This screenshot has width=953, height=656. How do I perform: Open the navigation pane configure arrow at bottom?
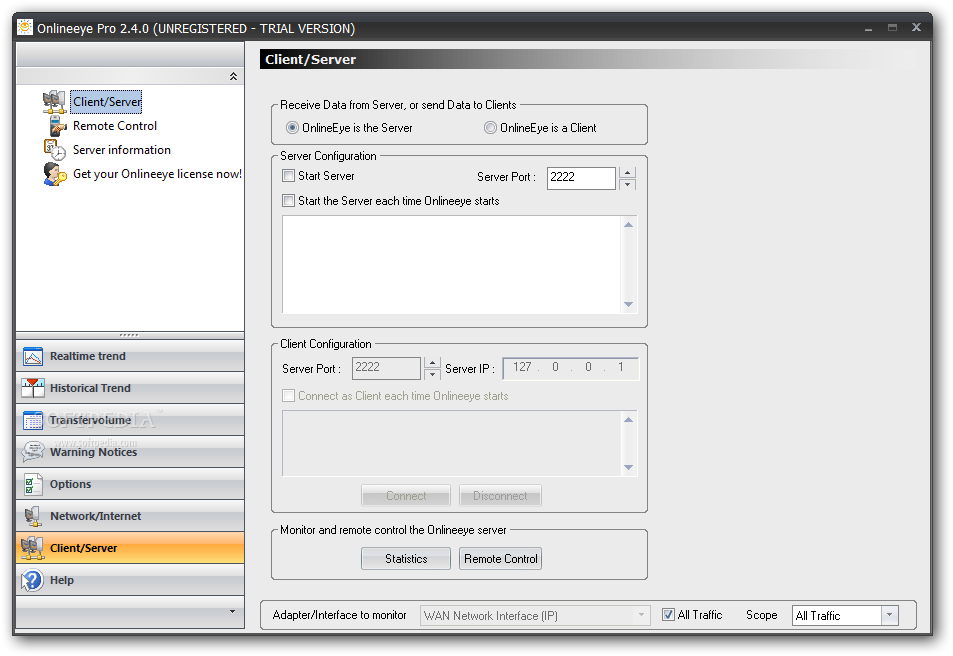click(232, 611)
